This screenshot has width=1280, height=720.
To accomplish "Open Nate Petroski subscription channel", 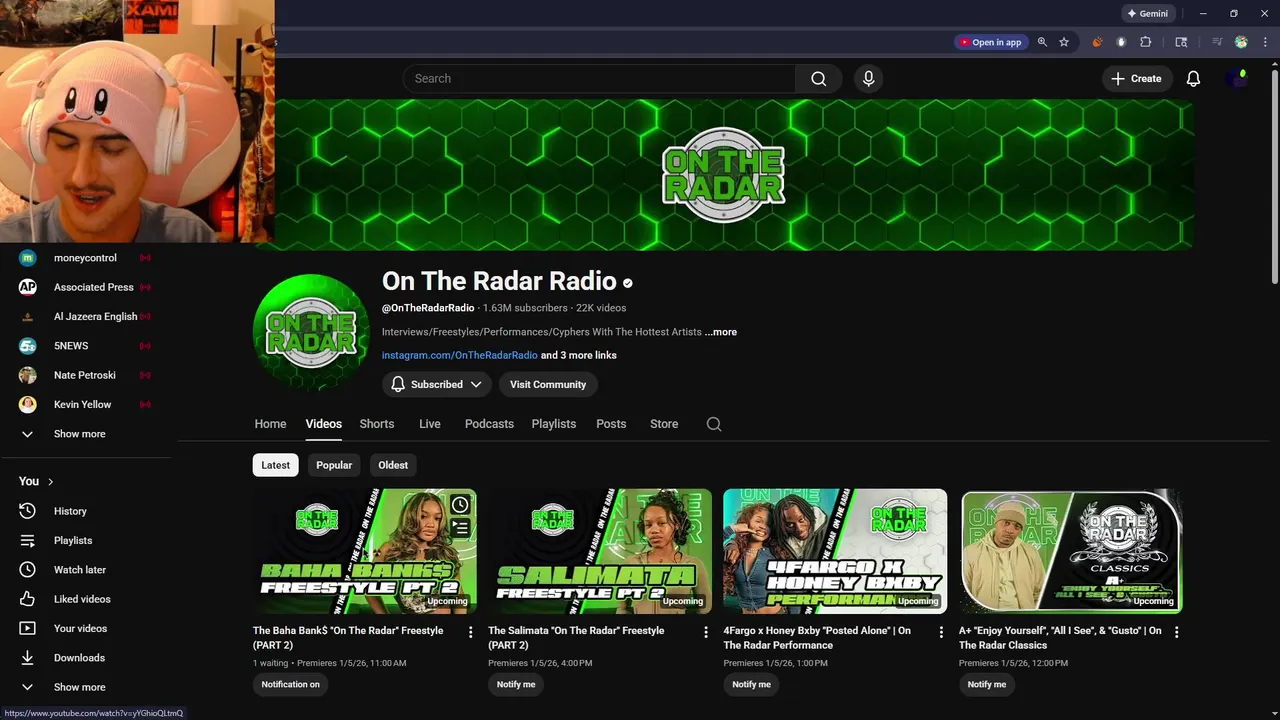I will (86, 375).
